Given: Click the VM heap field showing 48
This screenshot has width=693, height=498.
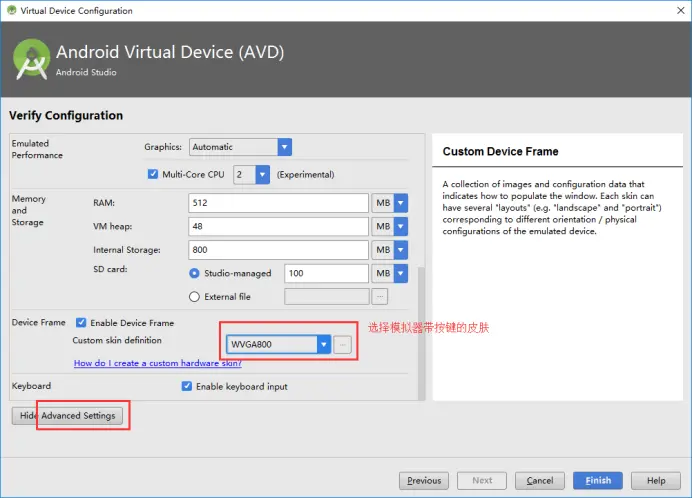Looking at the screenshot, I should coord(278,226).
